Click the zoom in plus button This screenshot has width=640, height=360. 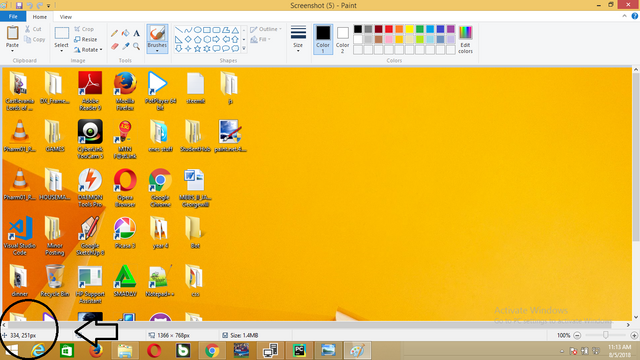[x=634, y=335]
